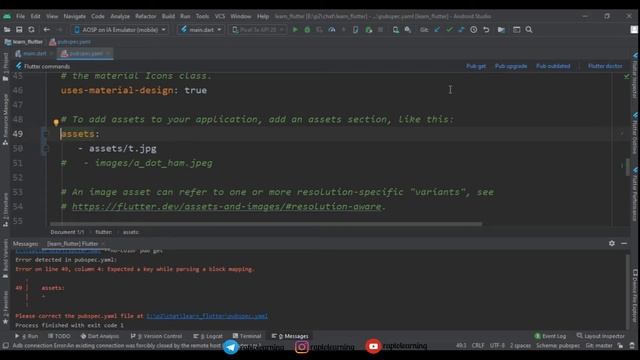Screen dimensions: 640x360
Task: Open the Refactor menu
Action: (x=146, y=16)
